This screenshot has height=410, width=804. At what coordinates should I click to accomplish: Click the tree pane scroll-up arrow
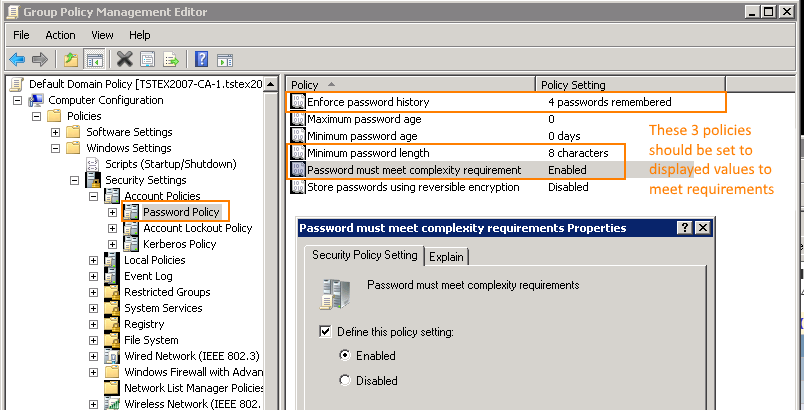[271, 84]
